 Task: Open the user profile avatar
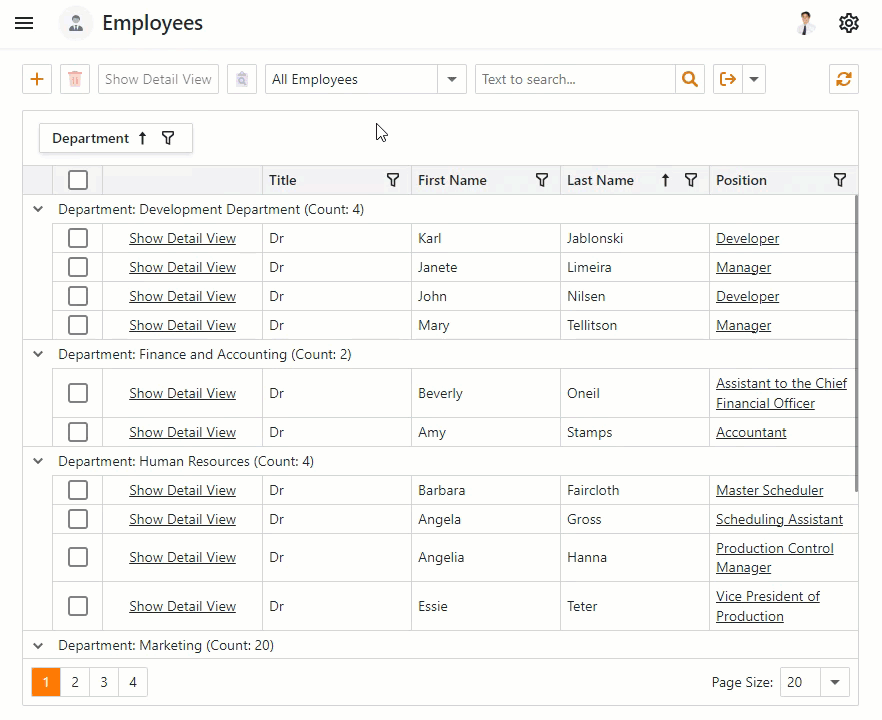coord(806,23)
